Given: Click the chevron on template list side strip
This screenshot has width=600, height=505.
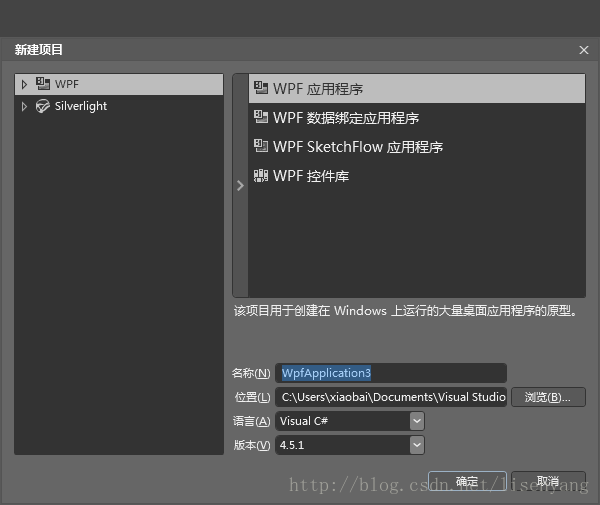Looking at the screenshot, I should tap(240, 186).
